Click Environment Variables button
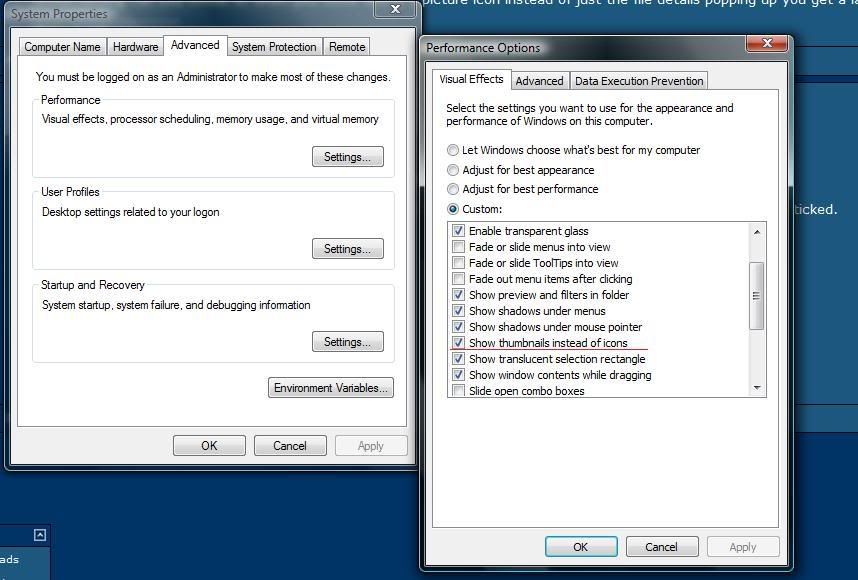This screenshot has height=580, width=858. click(331, 388)
